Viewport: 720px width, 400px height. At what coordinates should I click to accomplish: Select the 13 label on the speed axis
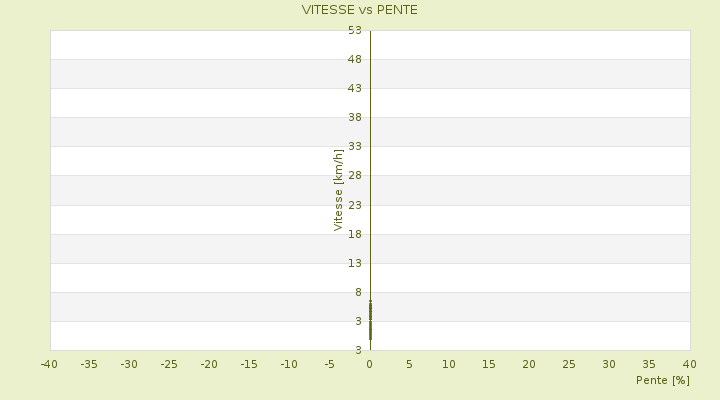click(354, 263)
